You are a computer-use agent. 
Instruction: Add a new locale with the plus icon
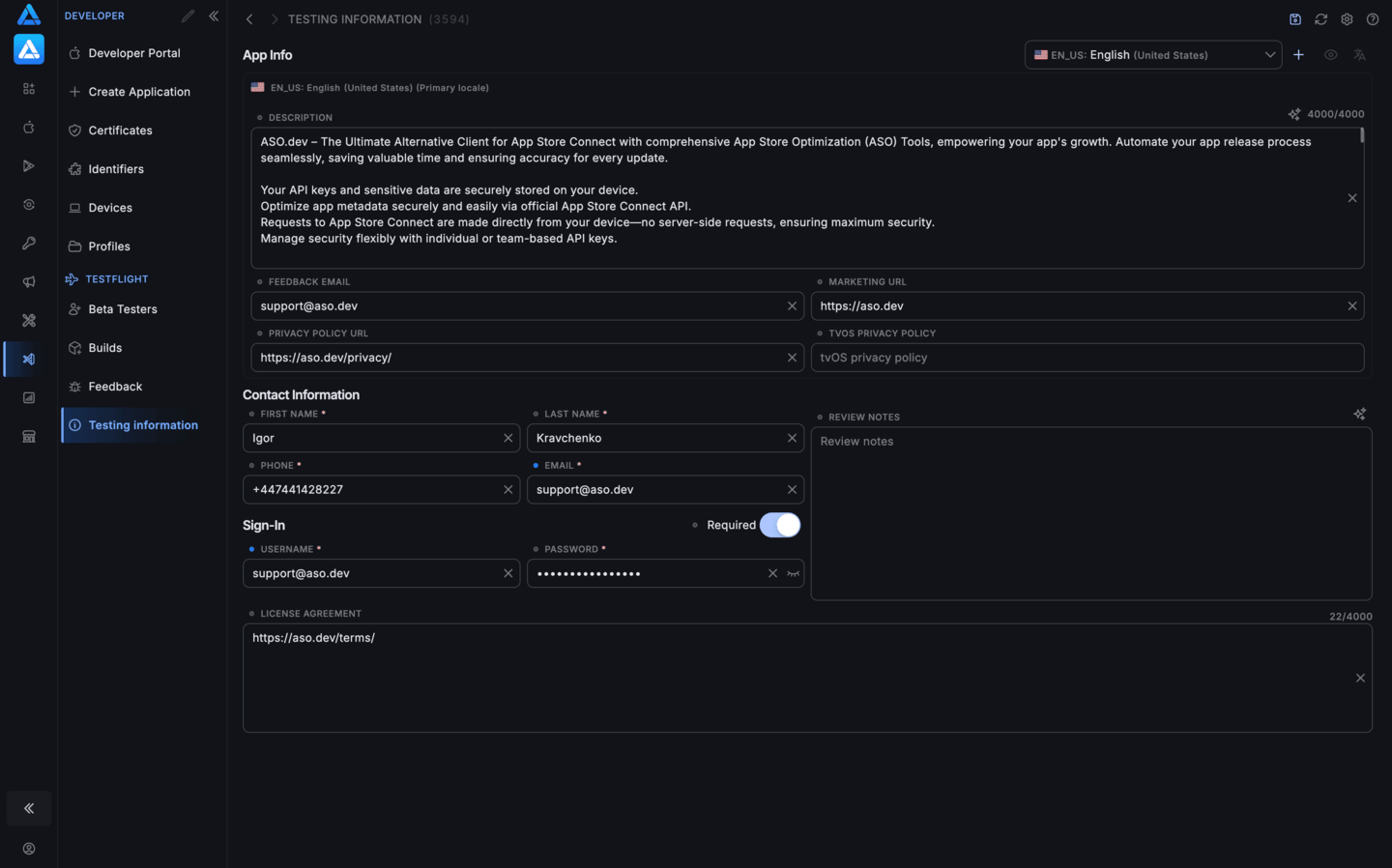pos(1299,55)
